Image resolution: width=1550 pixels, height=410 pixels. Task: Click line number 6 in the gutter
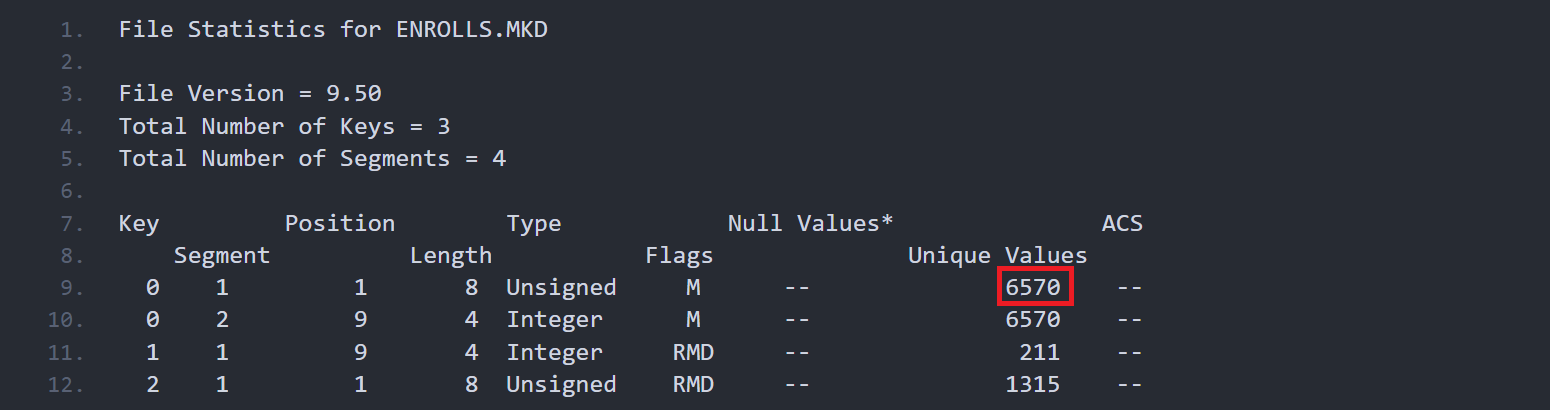click(72, 191)
